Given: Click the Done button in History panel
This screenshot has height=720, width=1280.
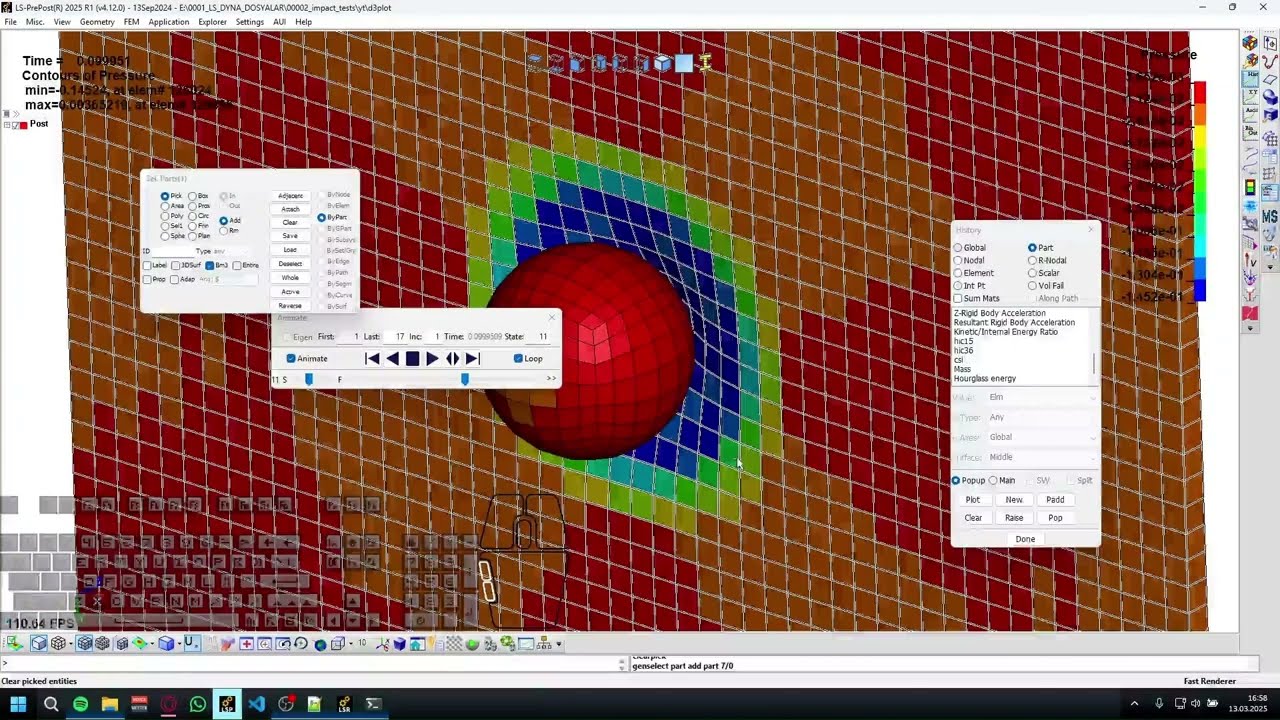Looking at the screenshot, I should click(1025, 539).
